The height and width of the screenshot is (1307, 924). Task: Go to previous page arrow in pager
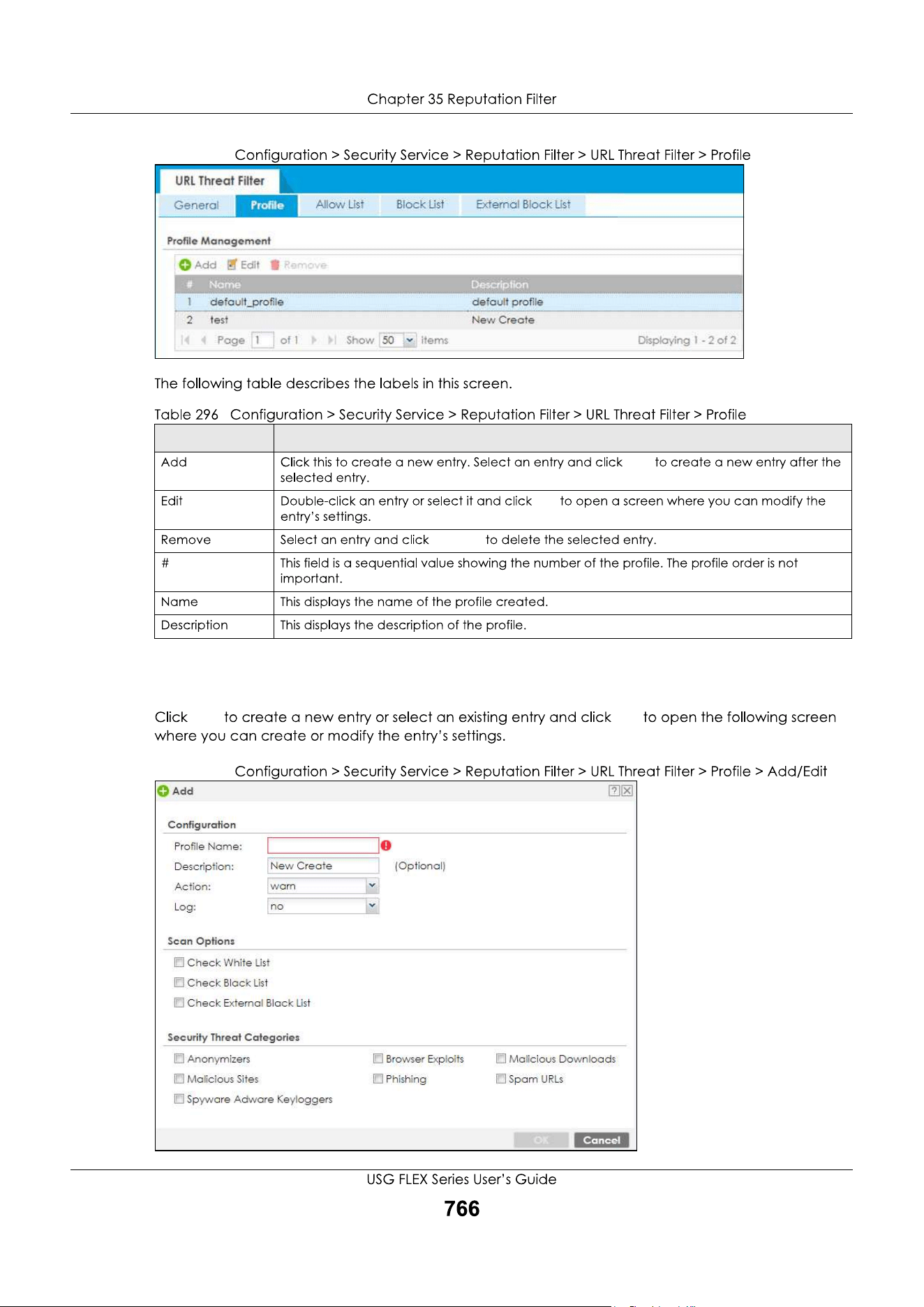tap(203, 340)
